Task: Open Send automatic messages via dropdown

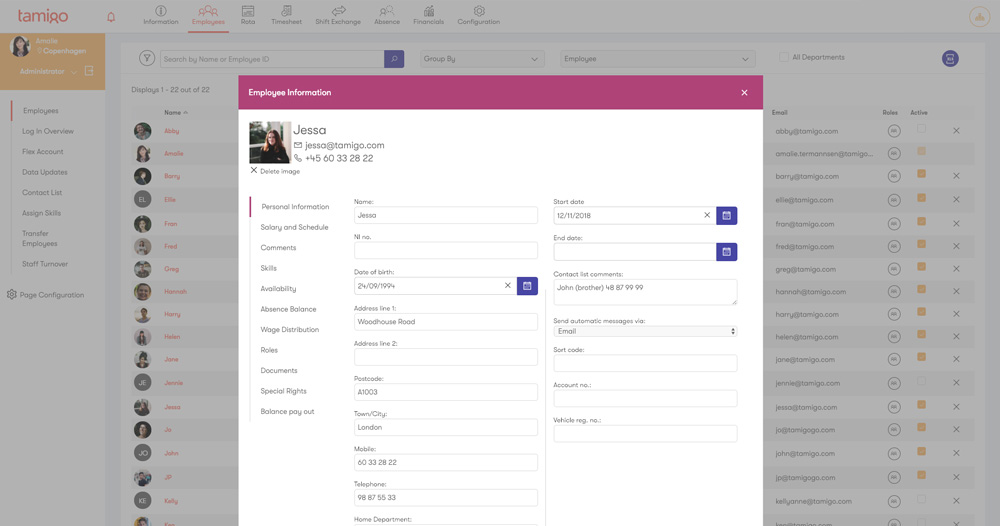Action: 645,331
